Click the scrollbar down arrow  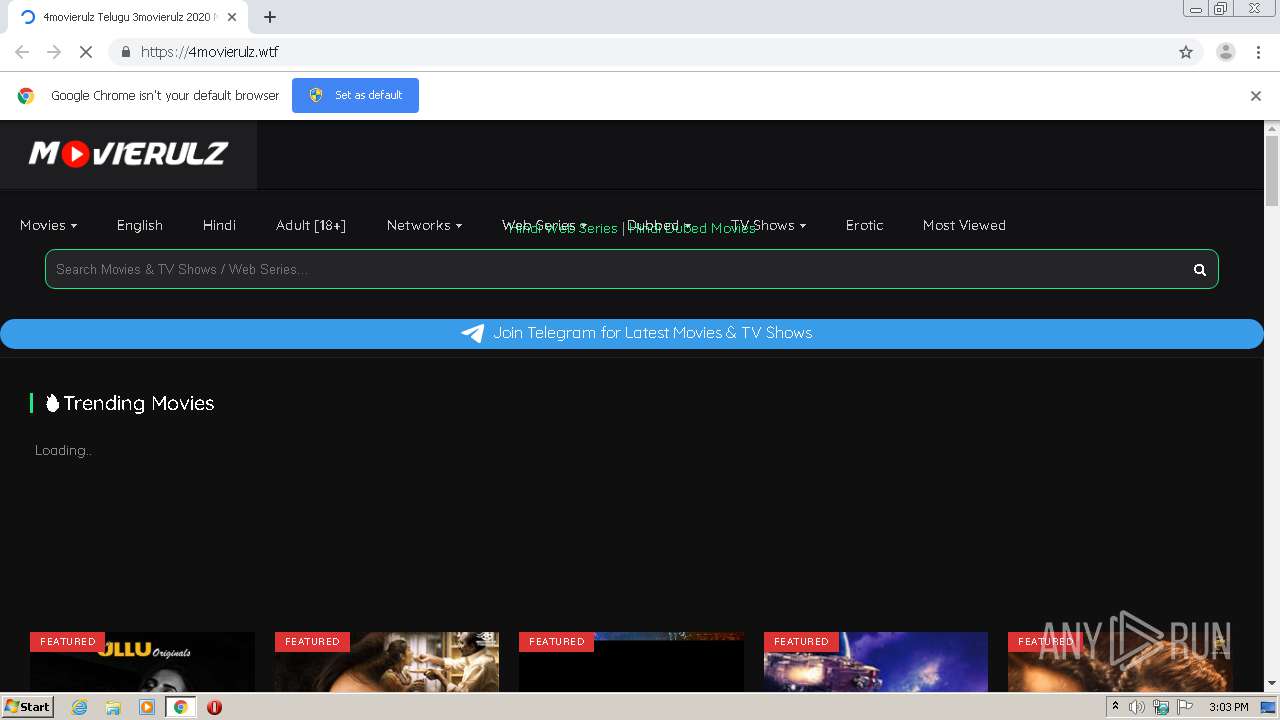click(x=1272, y=684)
